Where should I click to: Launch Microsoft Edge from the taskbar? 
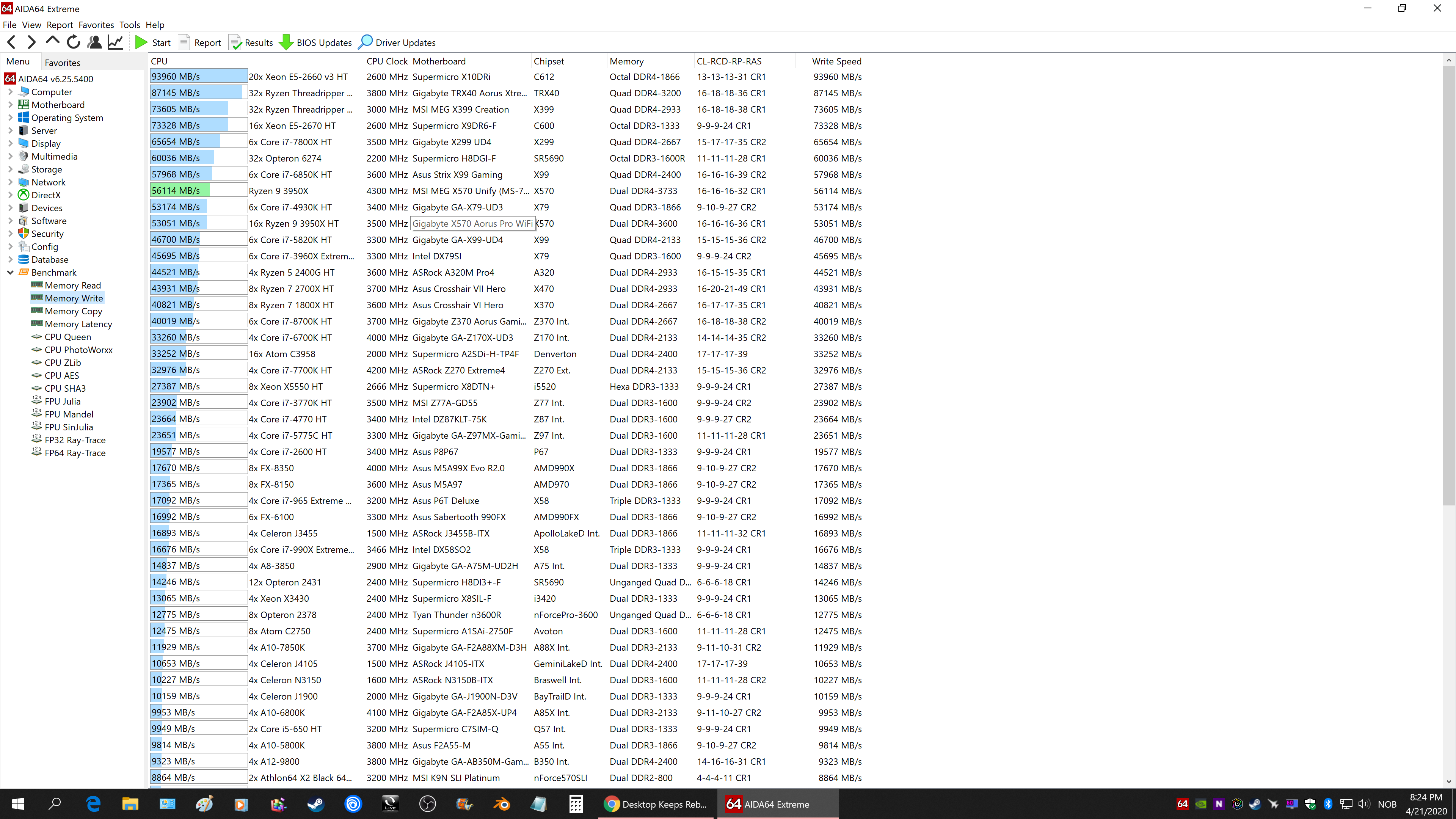click(x=93, y=804)
